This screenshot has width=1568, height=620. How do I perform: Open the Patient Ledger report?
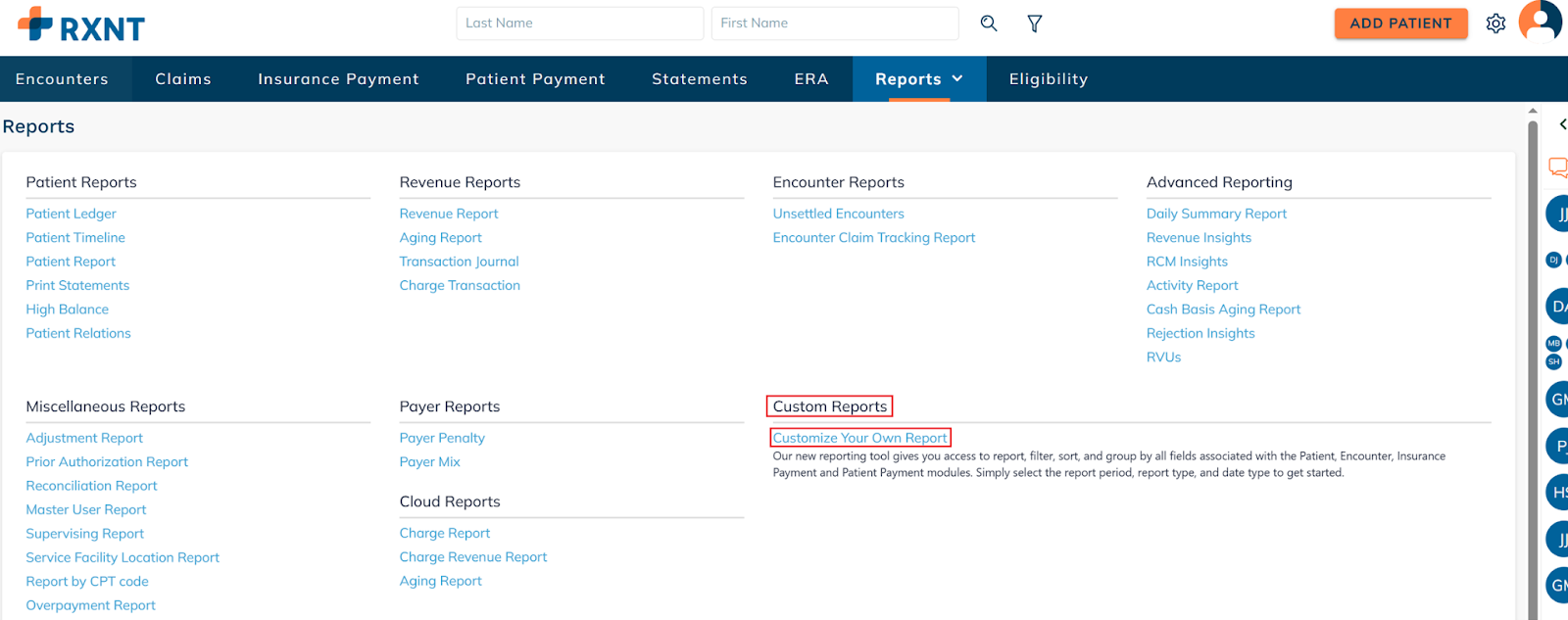(x=71, y=214)
